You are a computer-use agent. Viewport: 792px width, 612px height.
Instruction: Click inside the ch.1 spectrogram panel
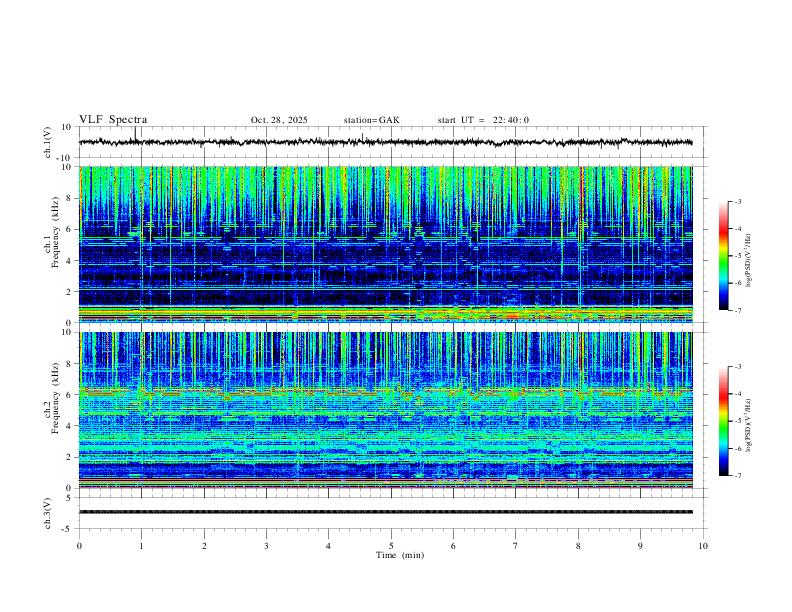385,244
